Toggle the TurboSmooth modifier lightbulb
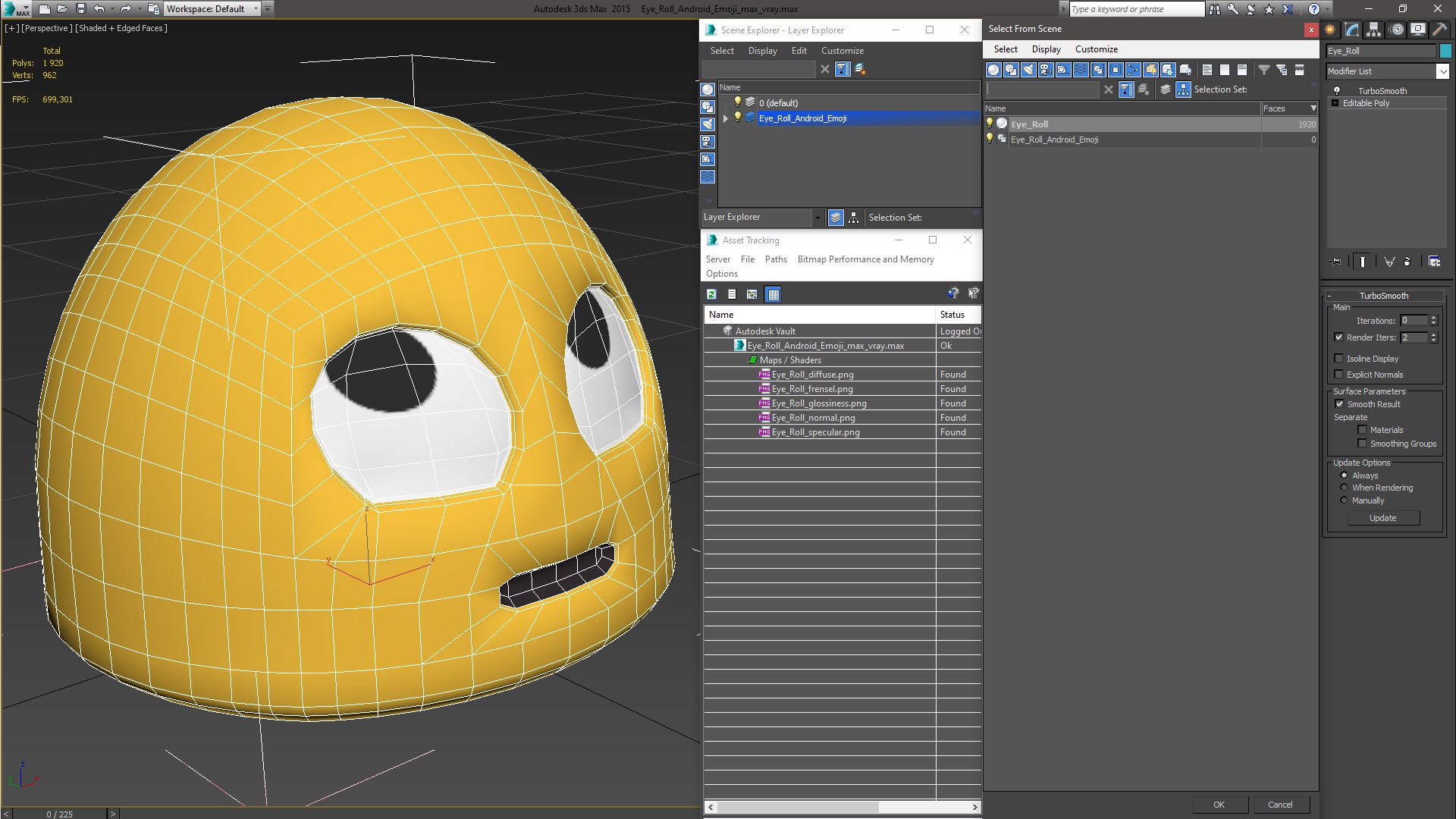This screenshot has width=1456, height=819. tap(1337, 91)
